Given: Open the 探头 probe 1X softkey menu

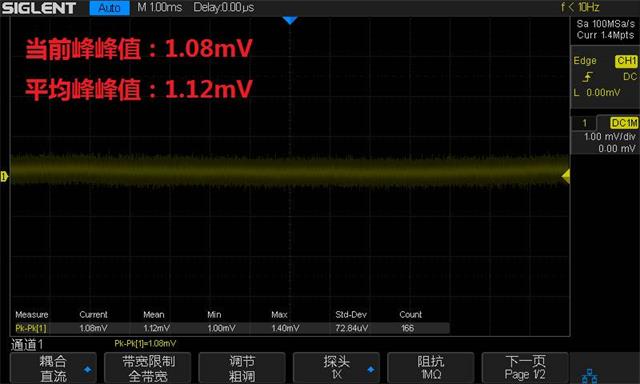Looking at the screenshot, I should pos(336,368).
